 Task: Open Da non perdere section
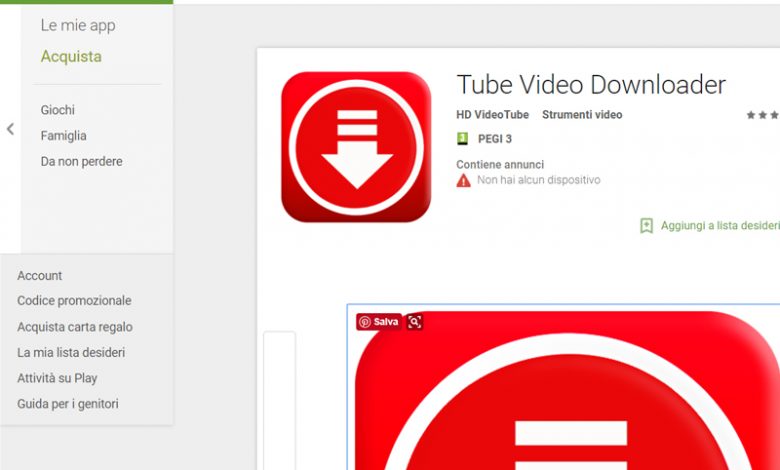pyautogui.click(x=82, y=162)
